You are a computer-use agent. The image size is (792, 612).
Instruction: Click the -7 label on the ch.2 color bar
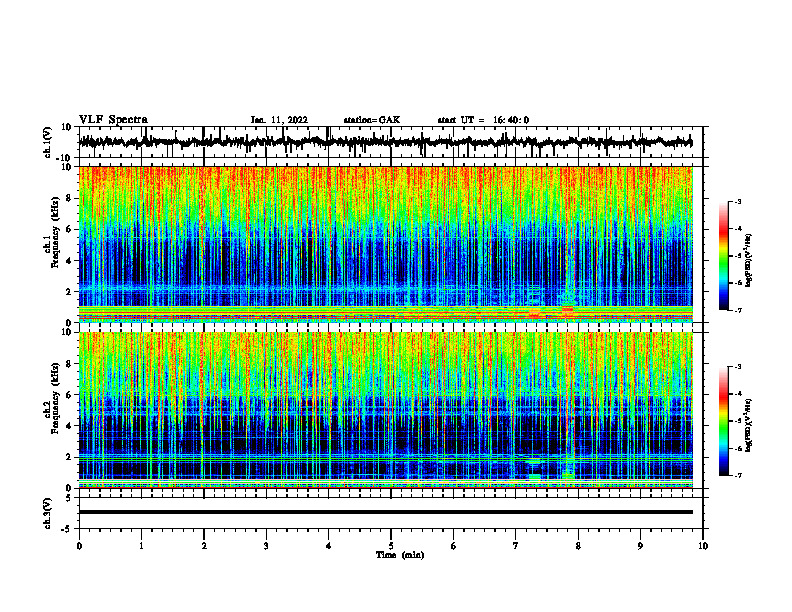coord(737,476)
